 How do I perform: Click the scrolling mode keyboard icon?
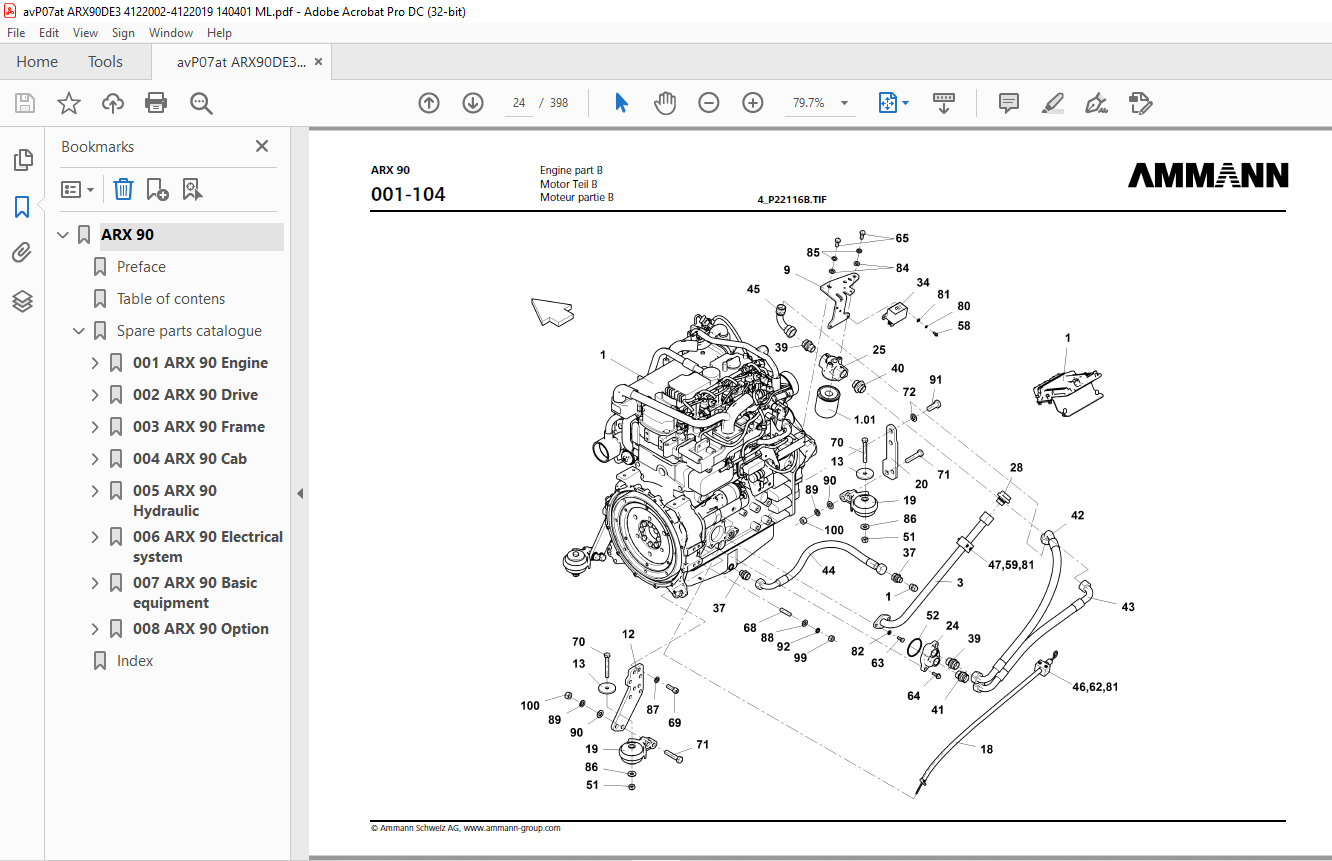[x=944, y=103]
